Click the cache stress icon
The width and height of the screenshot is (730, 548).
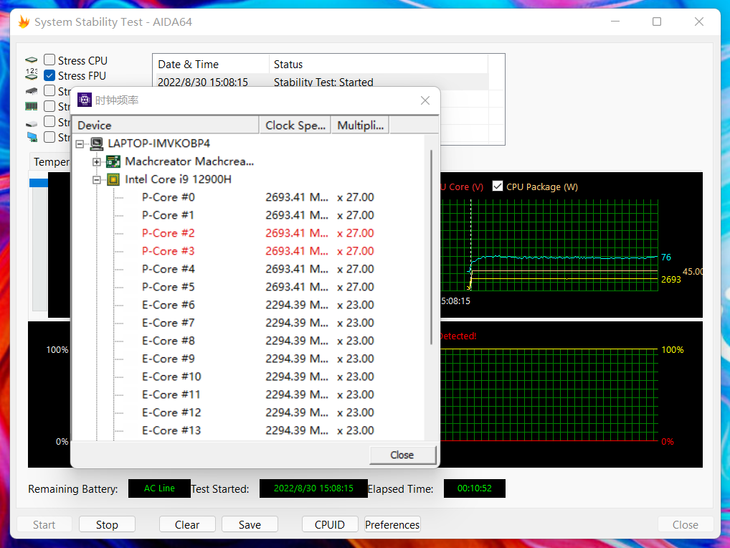click(31, 91)
